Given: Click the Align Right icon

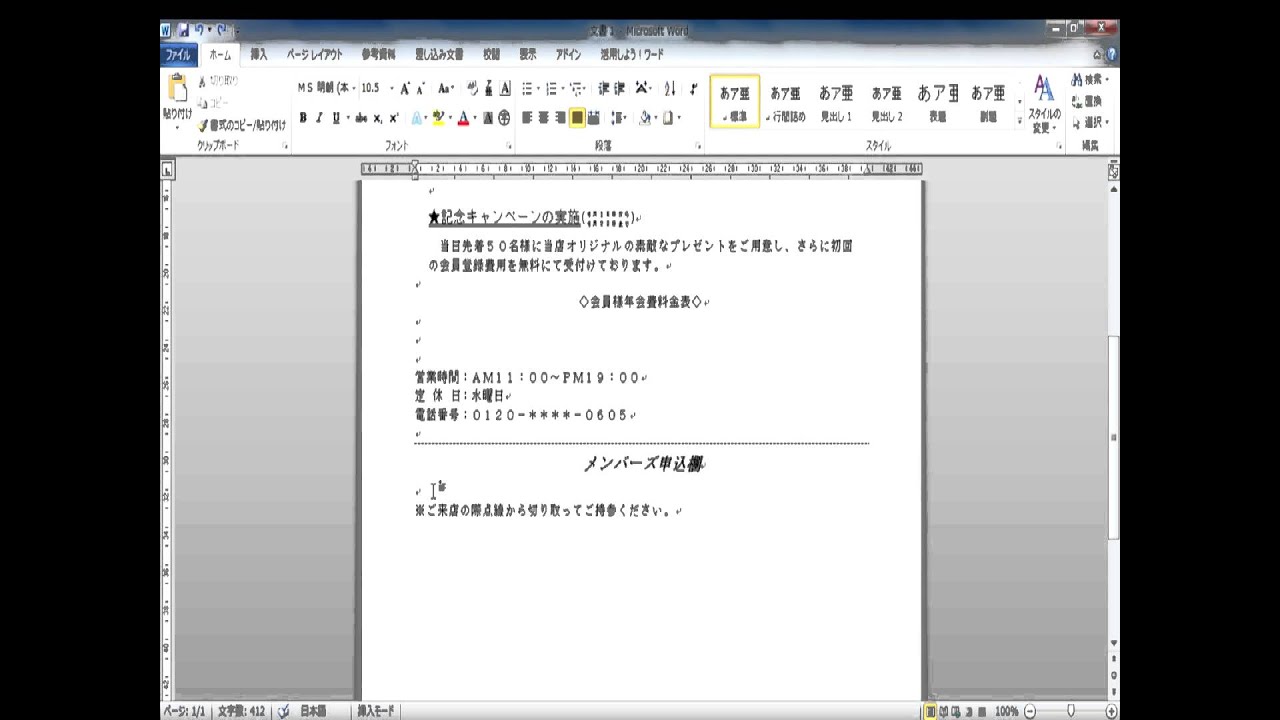Looking at the screenshot, I should tap(560, 118).
